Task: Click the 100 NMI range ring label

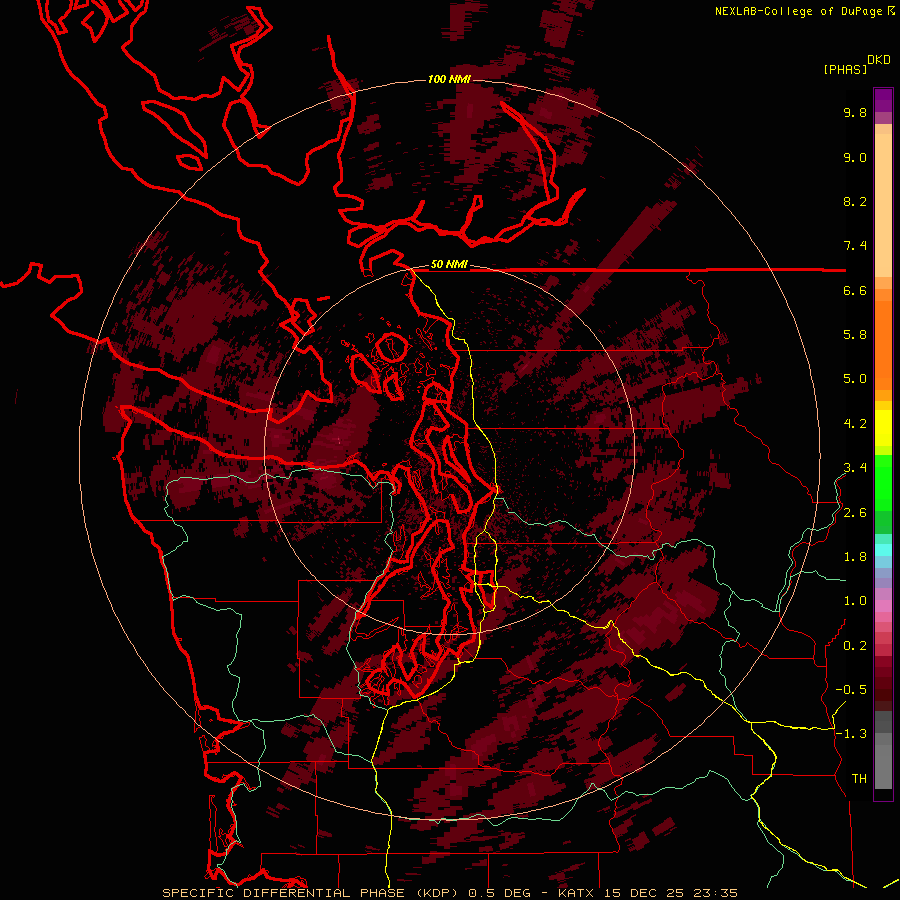Action: click(x=449, y=79)
